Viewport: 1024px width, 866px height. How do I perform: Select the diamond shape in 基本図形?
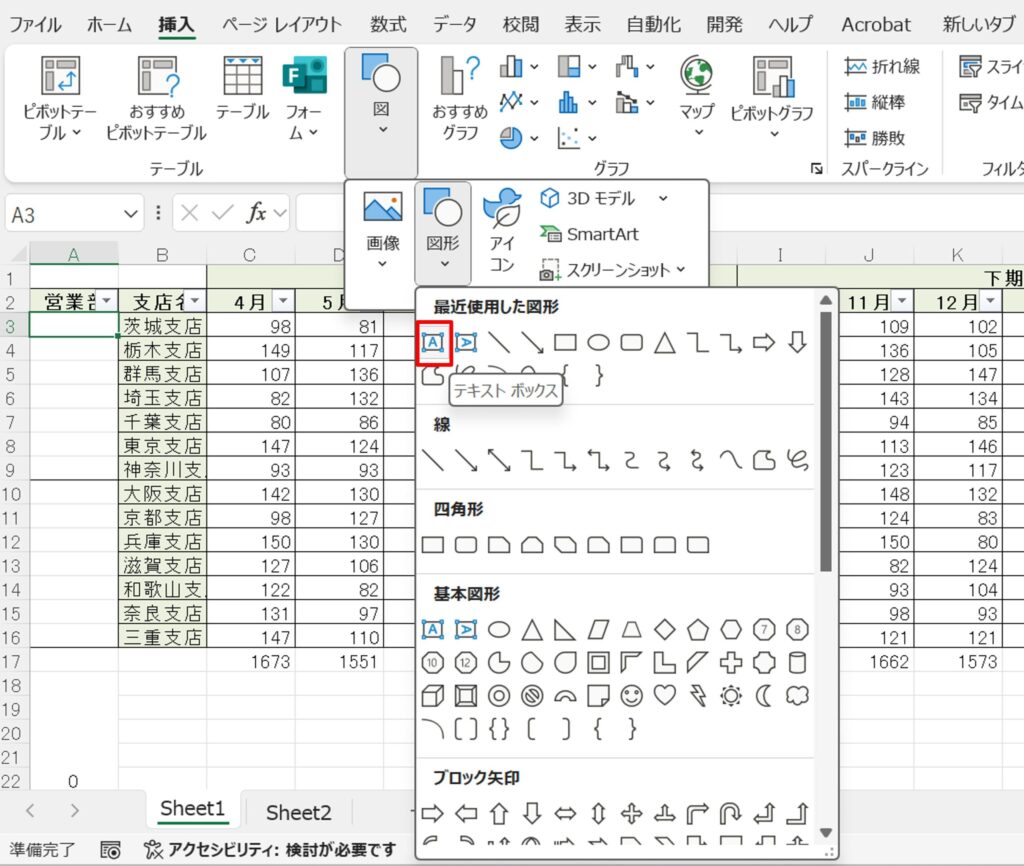(x=665, y=630)
